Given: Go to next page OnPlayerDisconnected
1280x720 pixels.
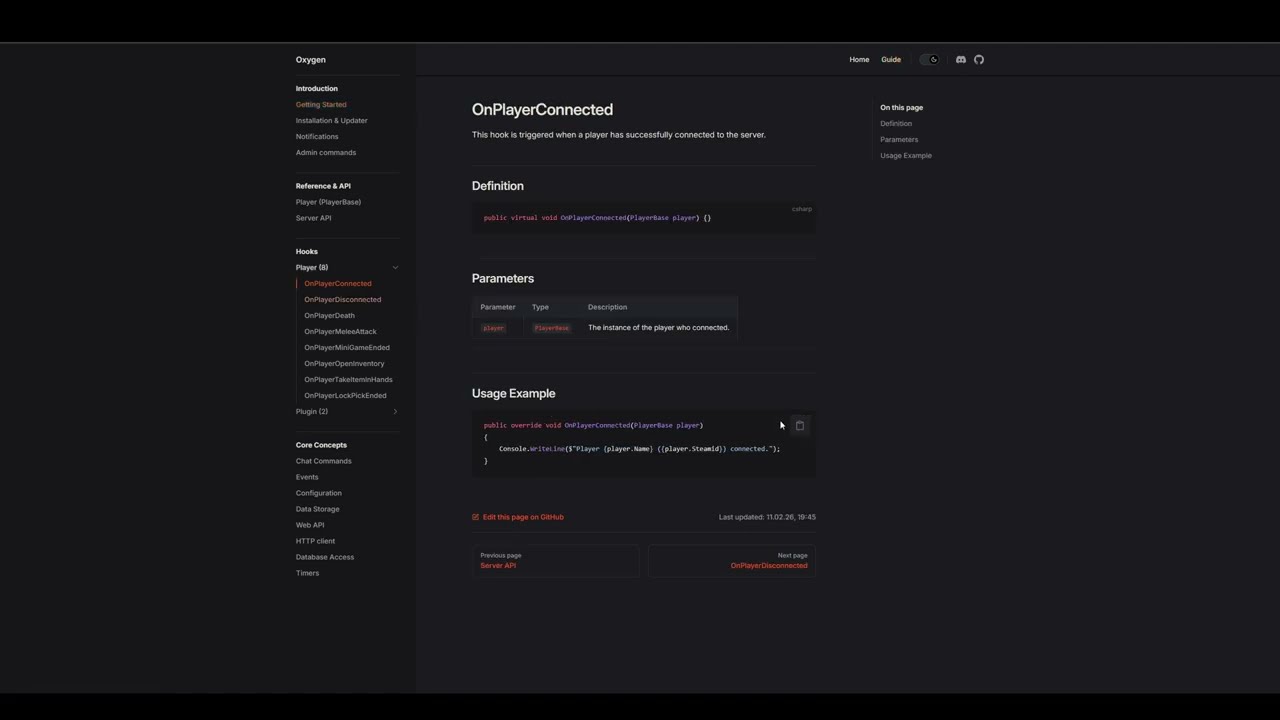Looking at the screenshot, I should tap(732, 561).
